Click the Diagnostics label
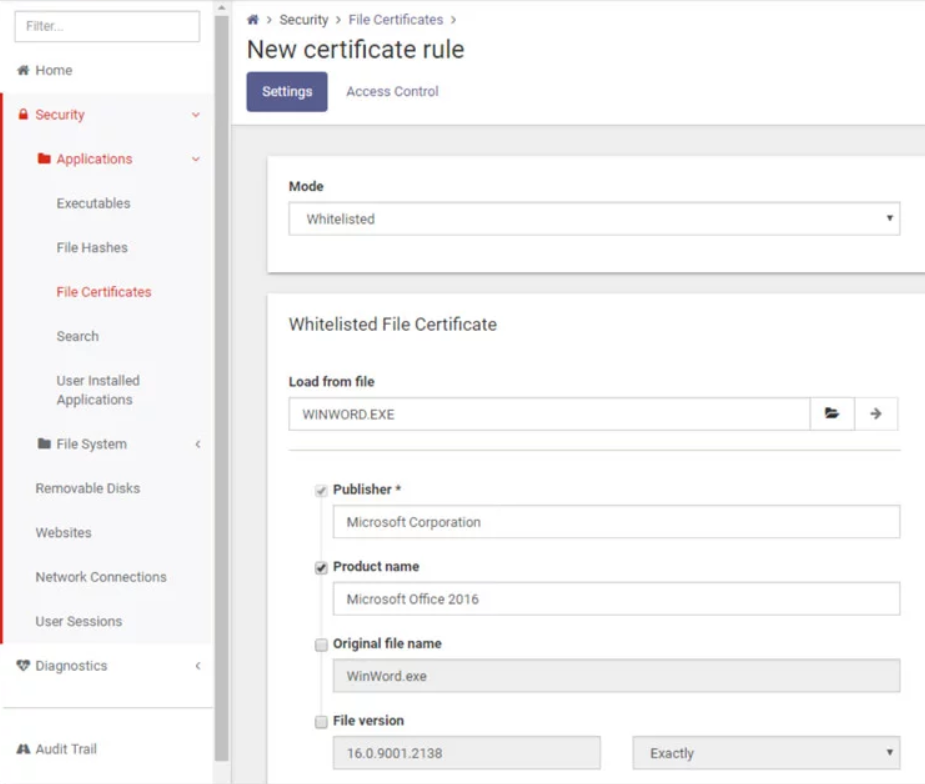Viewport: 925px width, 784px height. [x=71, y=665]
